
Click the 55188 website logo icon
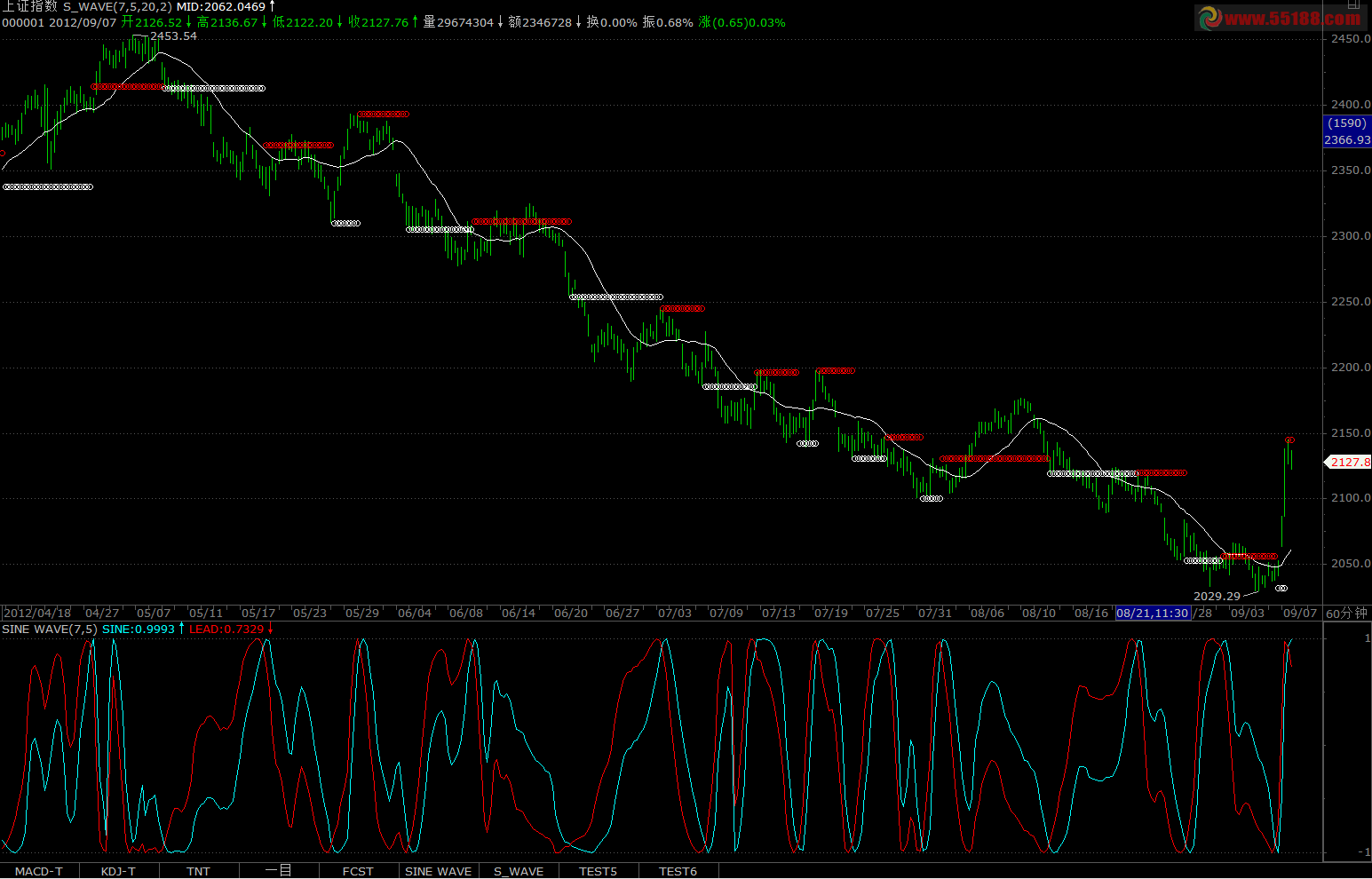[1209, 18]
